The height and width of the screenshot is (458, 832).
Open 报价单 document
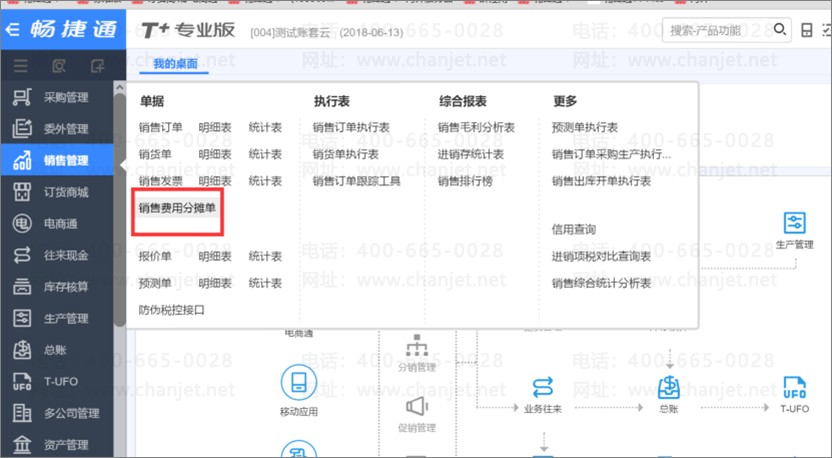(155, 256)
